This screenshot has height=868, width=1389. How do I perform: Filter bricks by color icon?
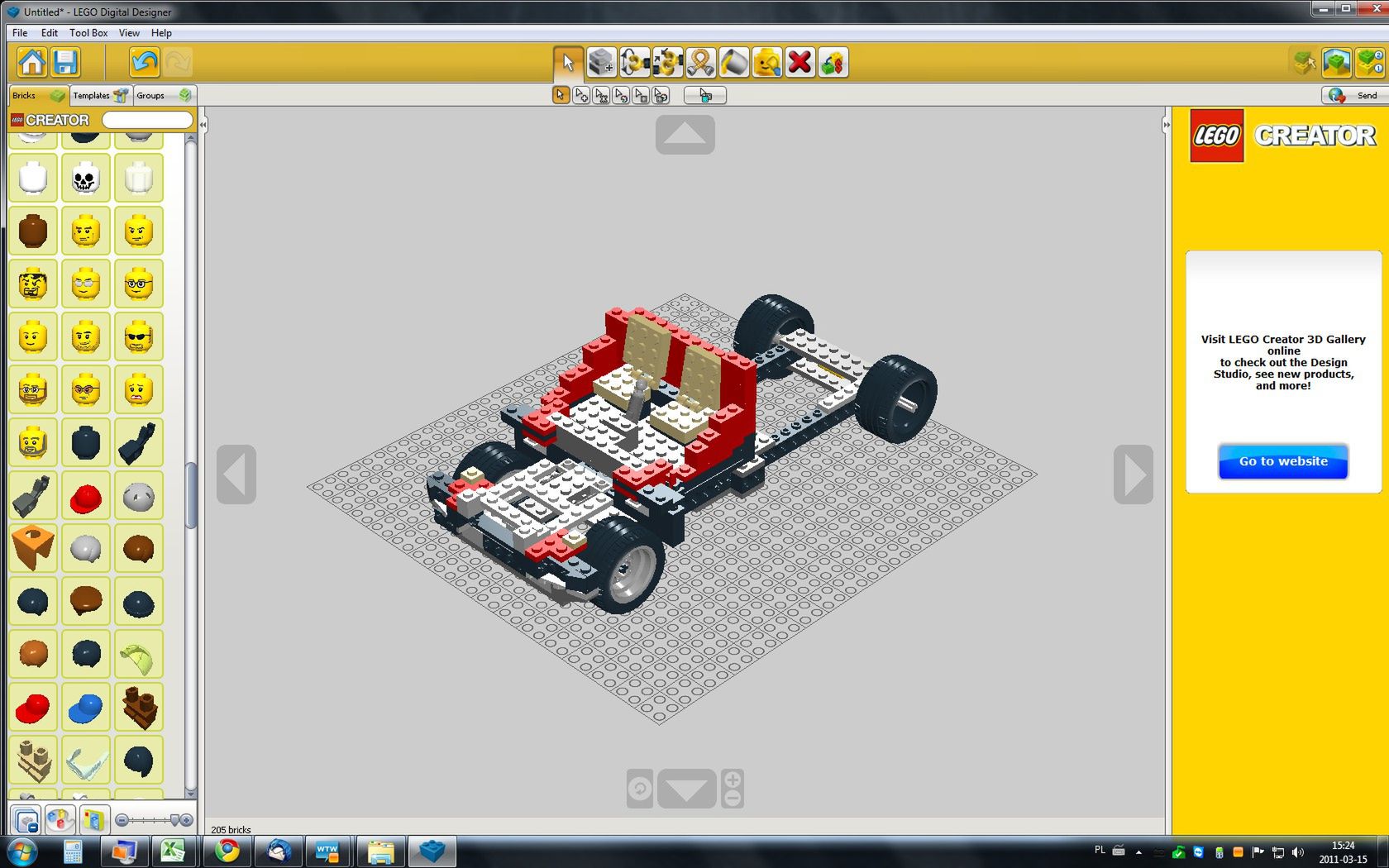pos(60,820)
